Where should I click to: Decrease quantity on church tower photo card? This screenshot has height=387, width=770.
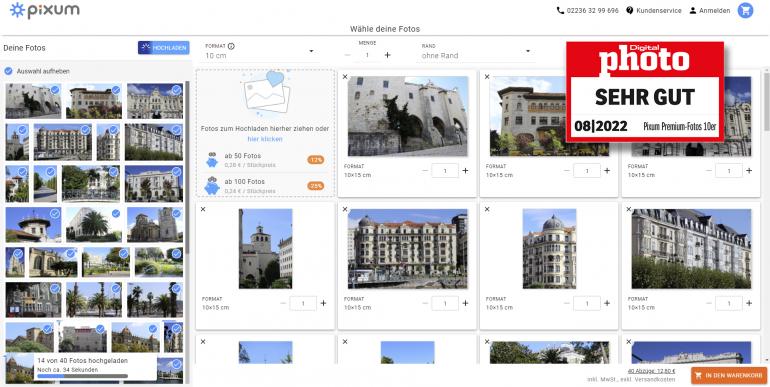click(283, 304)
